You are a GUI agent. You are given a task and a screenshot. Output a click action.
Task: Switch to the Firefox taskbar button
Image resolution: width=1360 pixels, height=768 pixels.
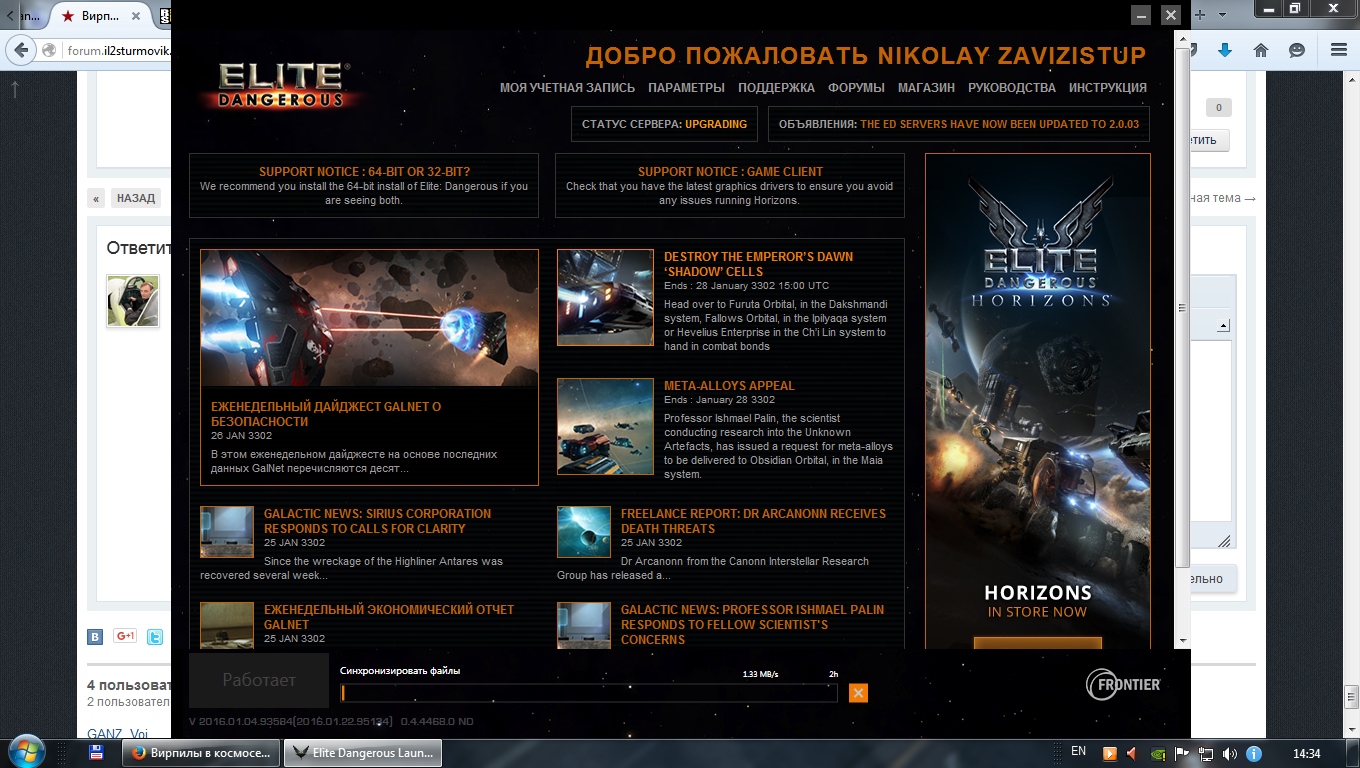click(x=201, y=753)
